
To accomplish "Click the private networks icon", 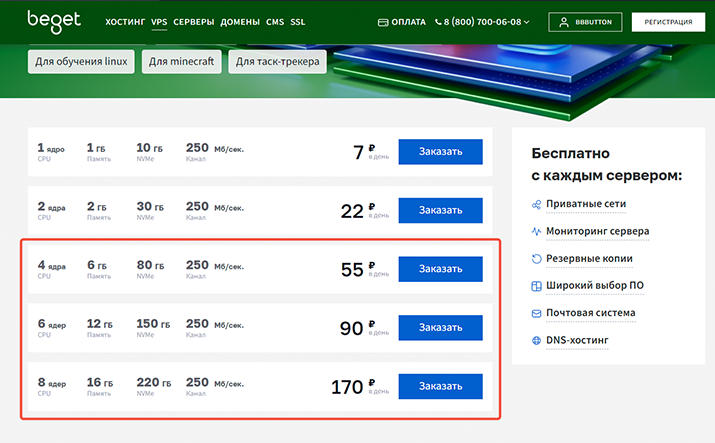I will pos(536,204).
